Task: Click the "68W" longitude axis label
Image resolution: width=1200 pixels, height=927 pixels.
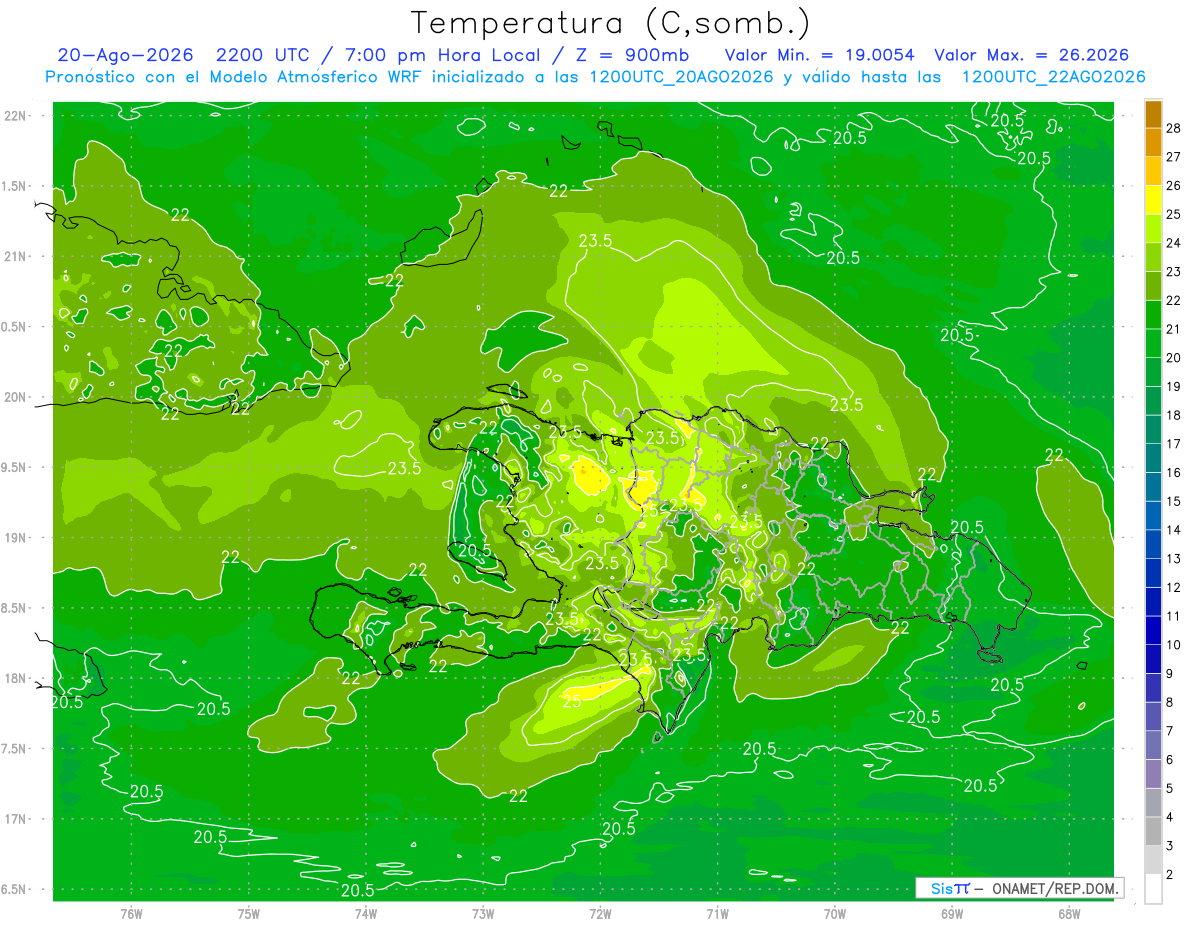Action: [1069, 913]
